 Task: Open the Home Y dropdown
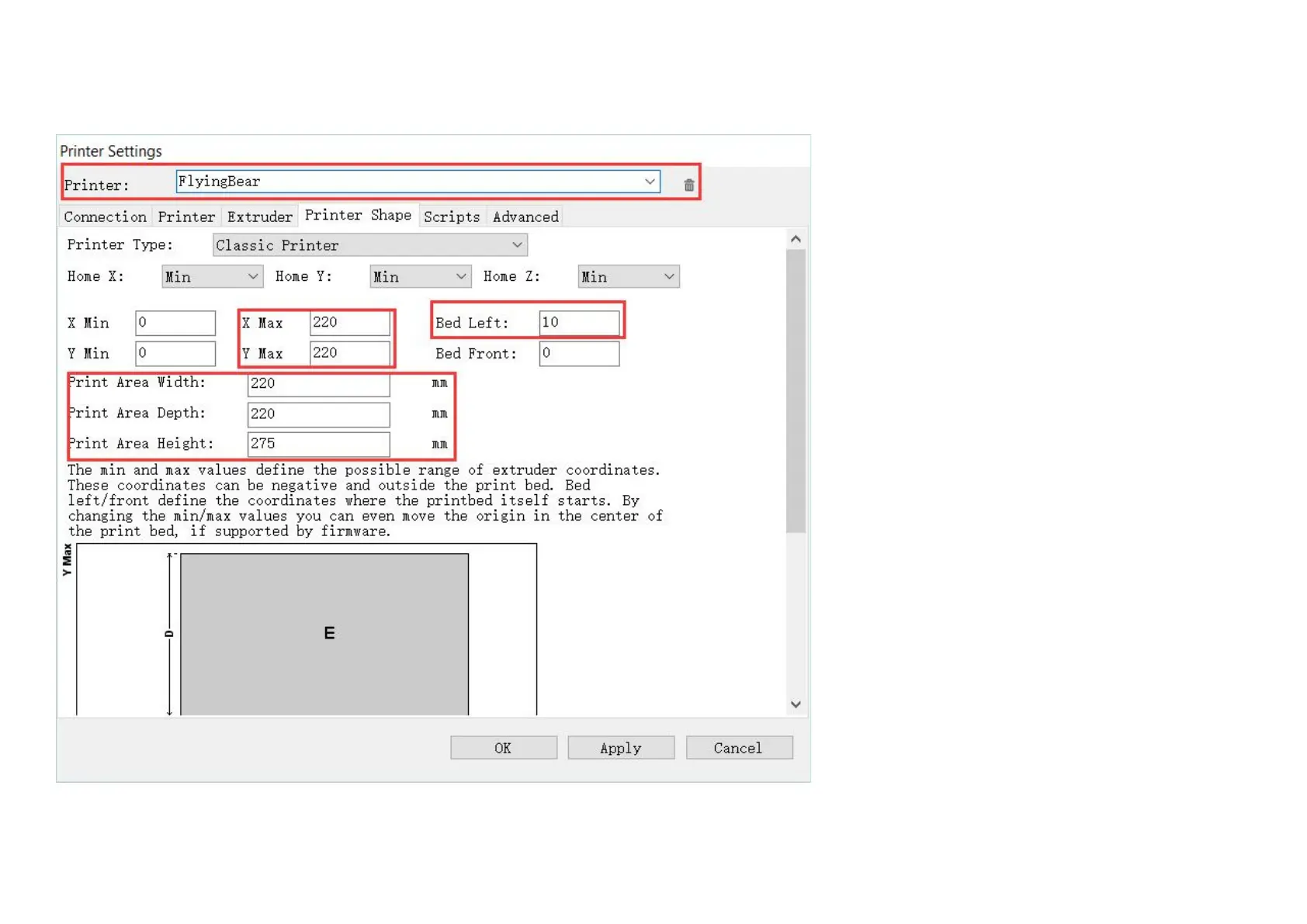pyautogui.click(x=420, y=277)
